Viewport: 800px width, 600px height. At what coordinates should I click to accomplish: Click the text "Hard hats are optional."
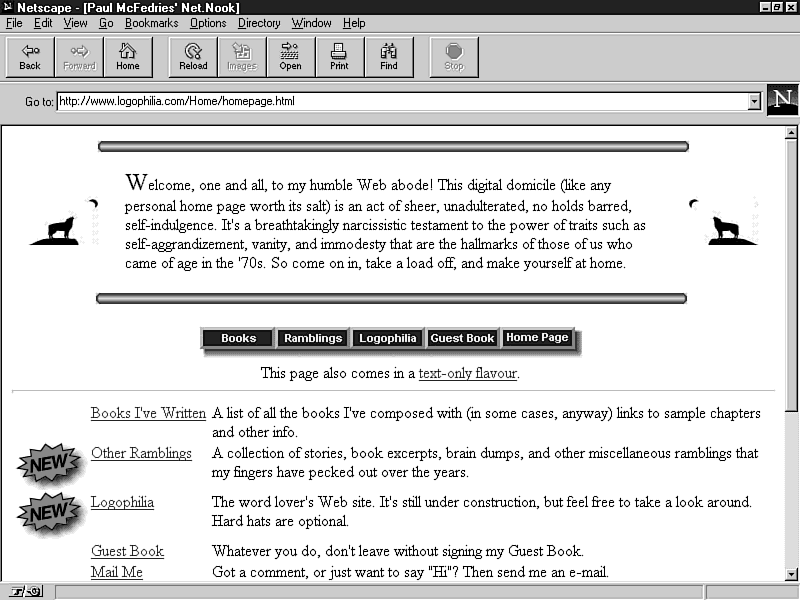pos(280,521)
